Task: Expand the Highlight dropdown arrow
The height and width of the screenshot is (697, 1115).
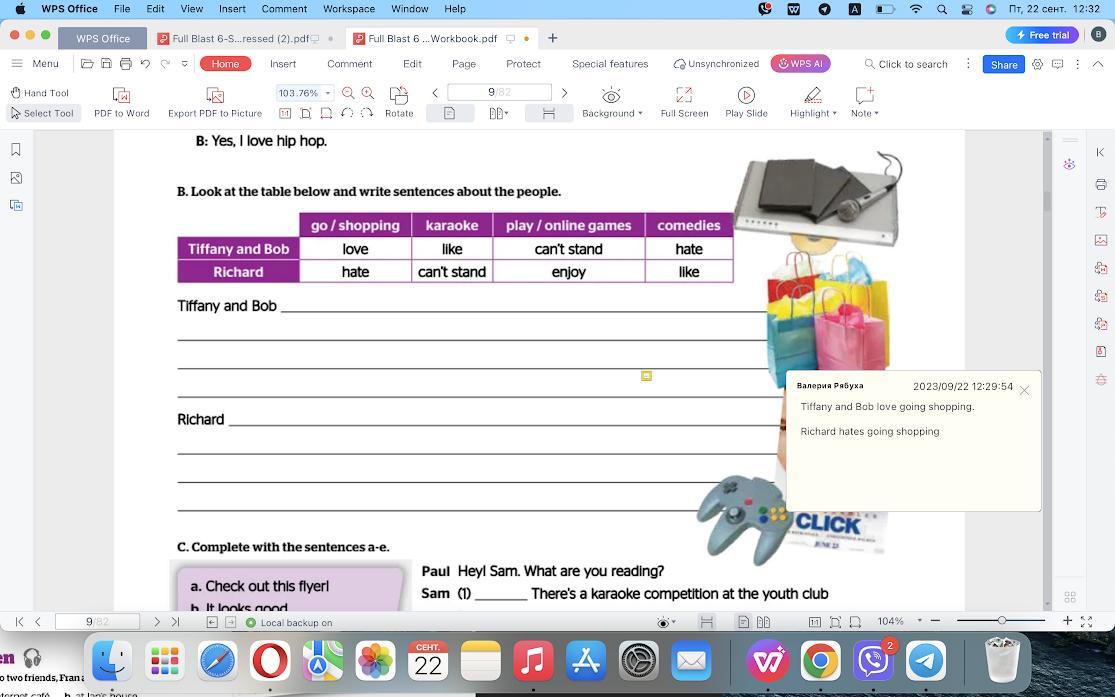Action: point(834,113)
